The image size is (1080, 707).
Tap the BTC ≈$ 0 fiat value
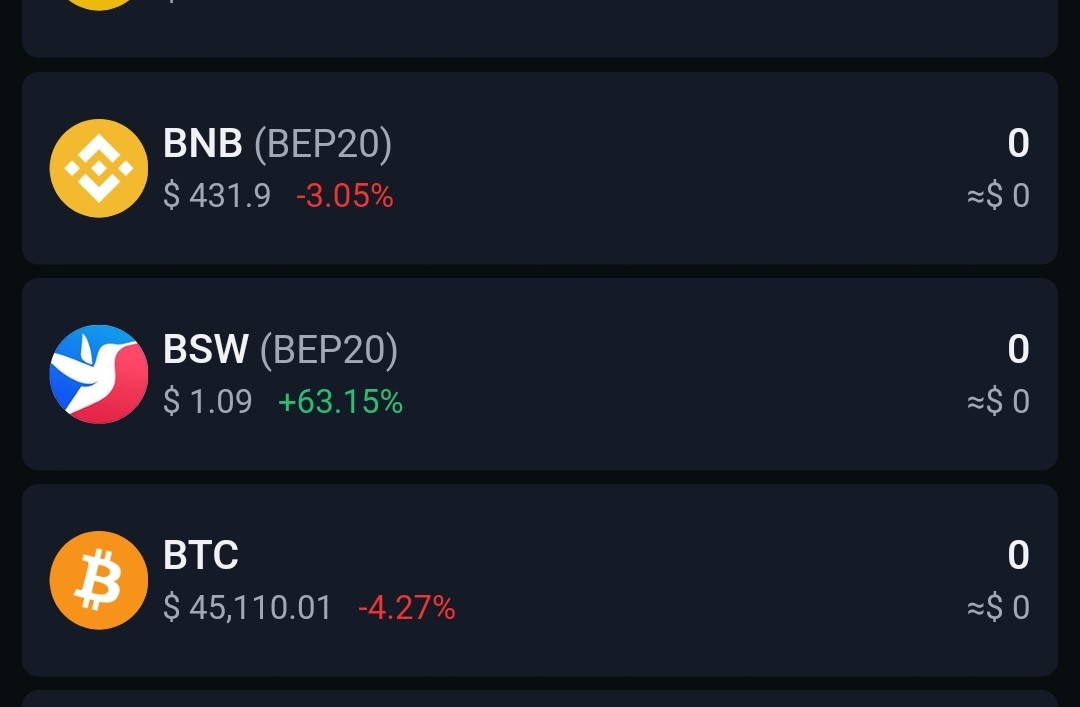click(998, 608)
